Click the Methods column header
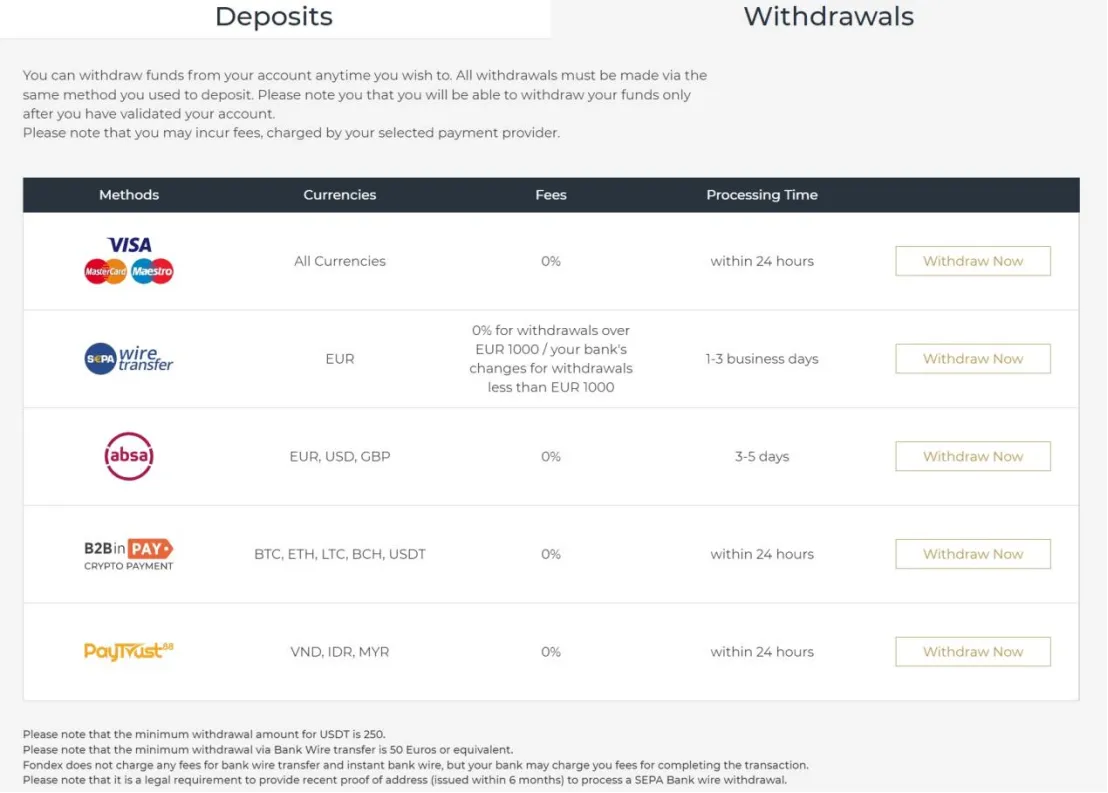Viewport: 1108px width, 793px height. [x=129, y=194]
